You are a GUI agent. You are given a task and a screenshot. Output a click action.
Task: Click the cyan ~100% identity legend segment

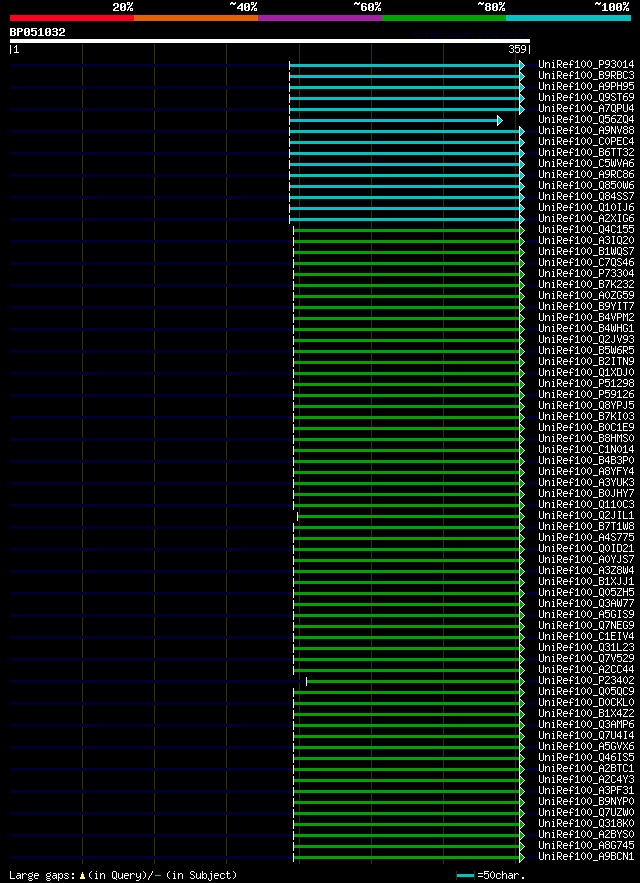(568, 18)
